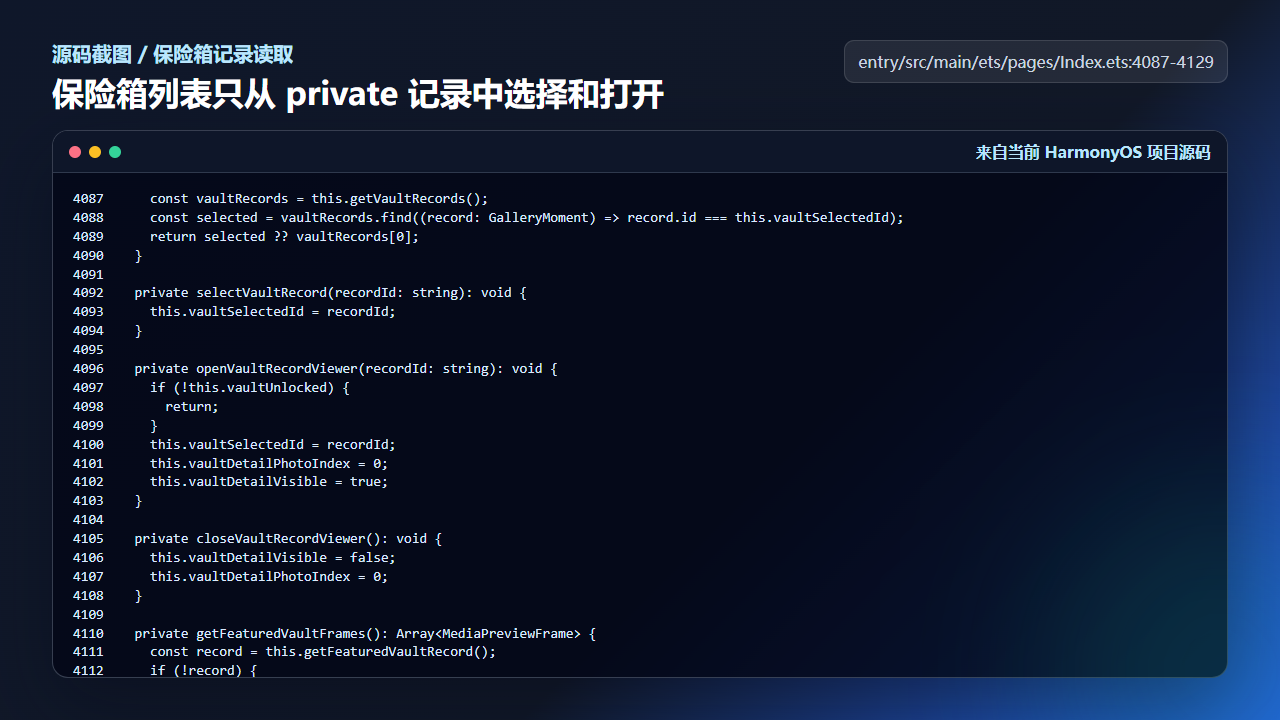Click the 'const selected = vaultRecords.find' line
The width and height of the screenshot is (1280, 720).
click(x=527, y=218)
